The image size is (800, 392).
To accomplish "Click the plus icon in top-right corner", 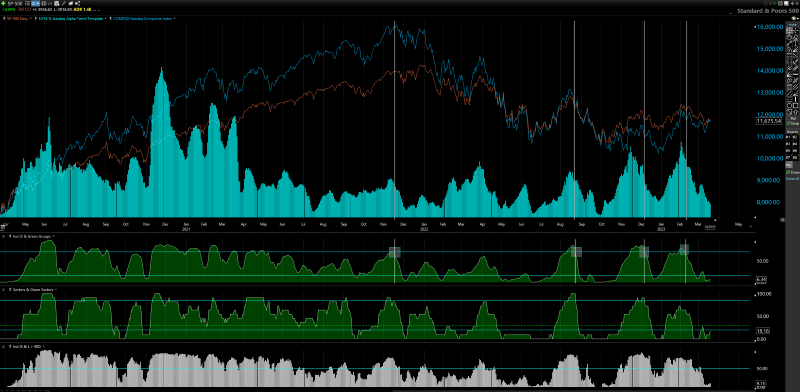I will point(792,4).
